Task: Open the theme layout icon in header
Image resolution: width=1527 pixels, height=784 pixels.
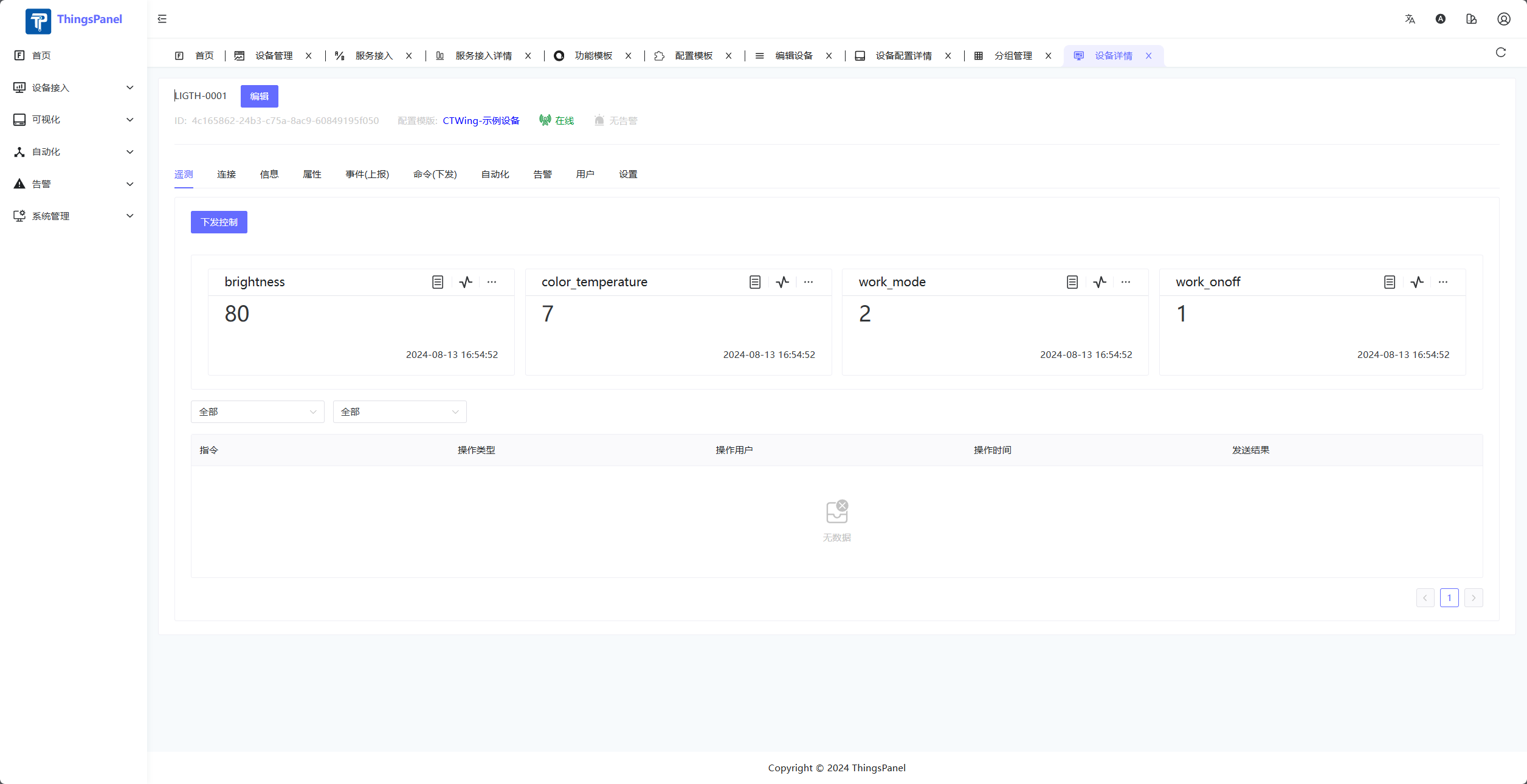Action: (x=1471, y=19)
